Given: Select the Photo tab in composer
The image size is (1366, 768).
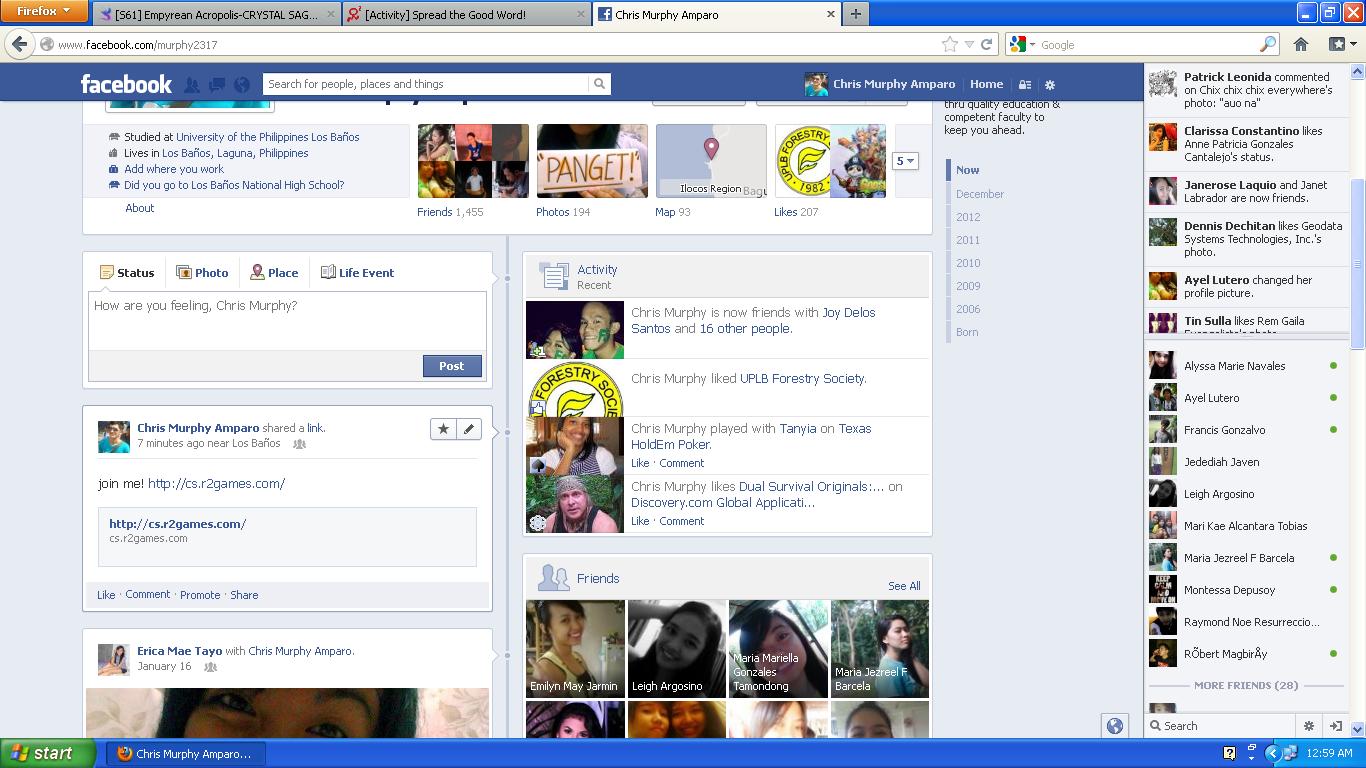Looking at the screenshot, I should coord(202,273).
